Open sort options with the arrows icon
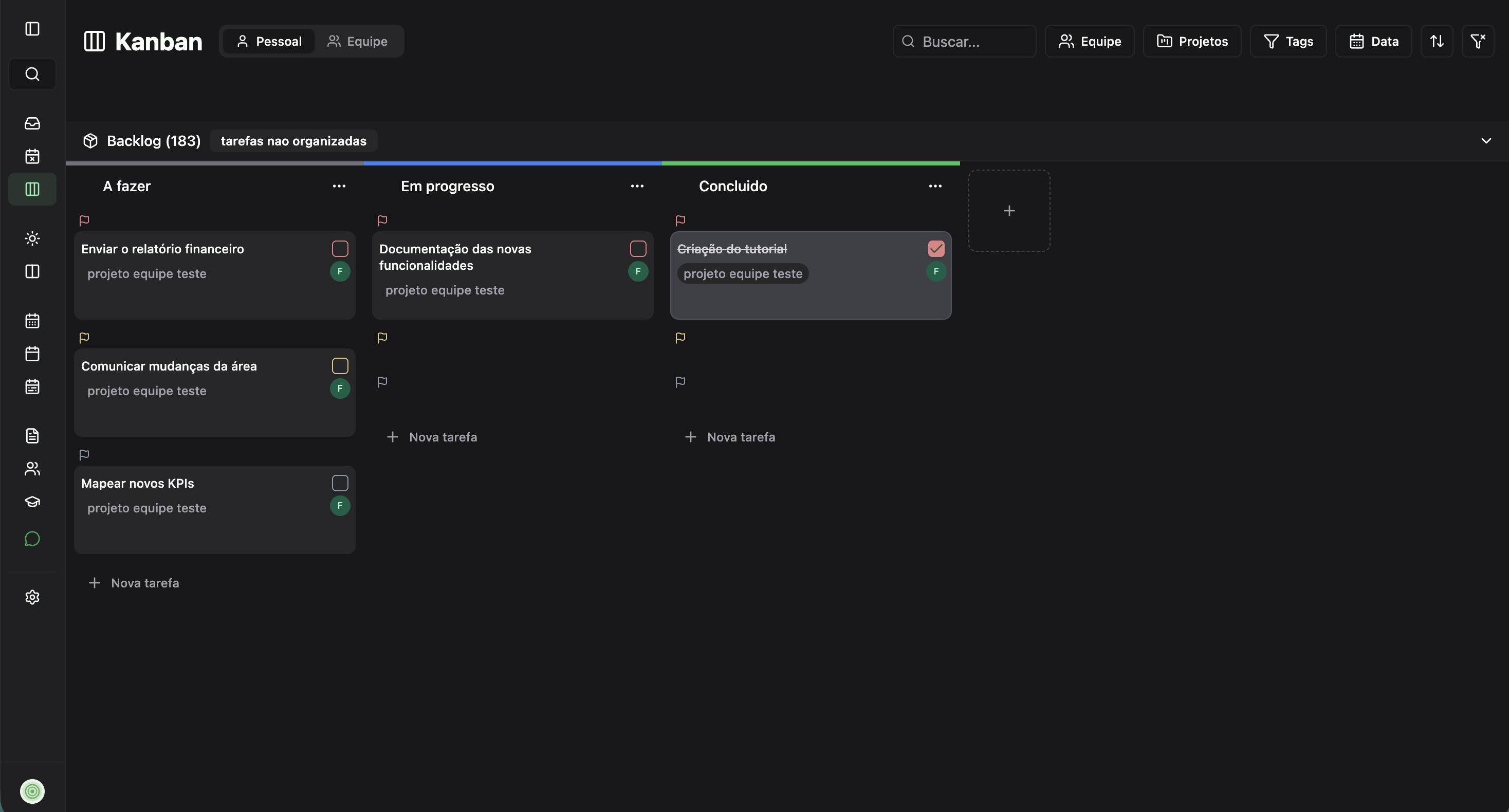 1437,41
